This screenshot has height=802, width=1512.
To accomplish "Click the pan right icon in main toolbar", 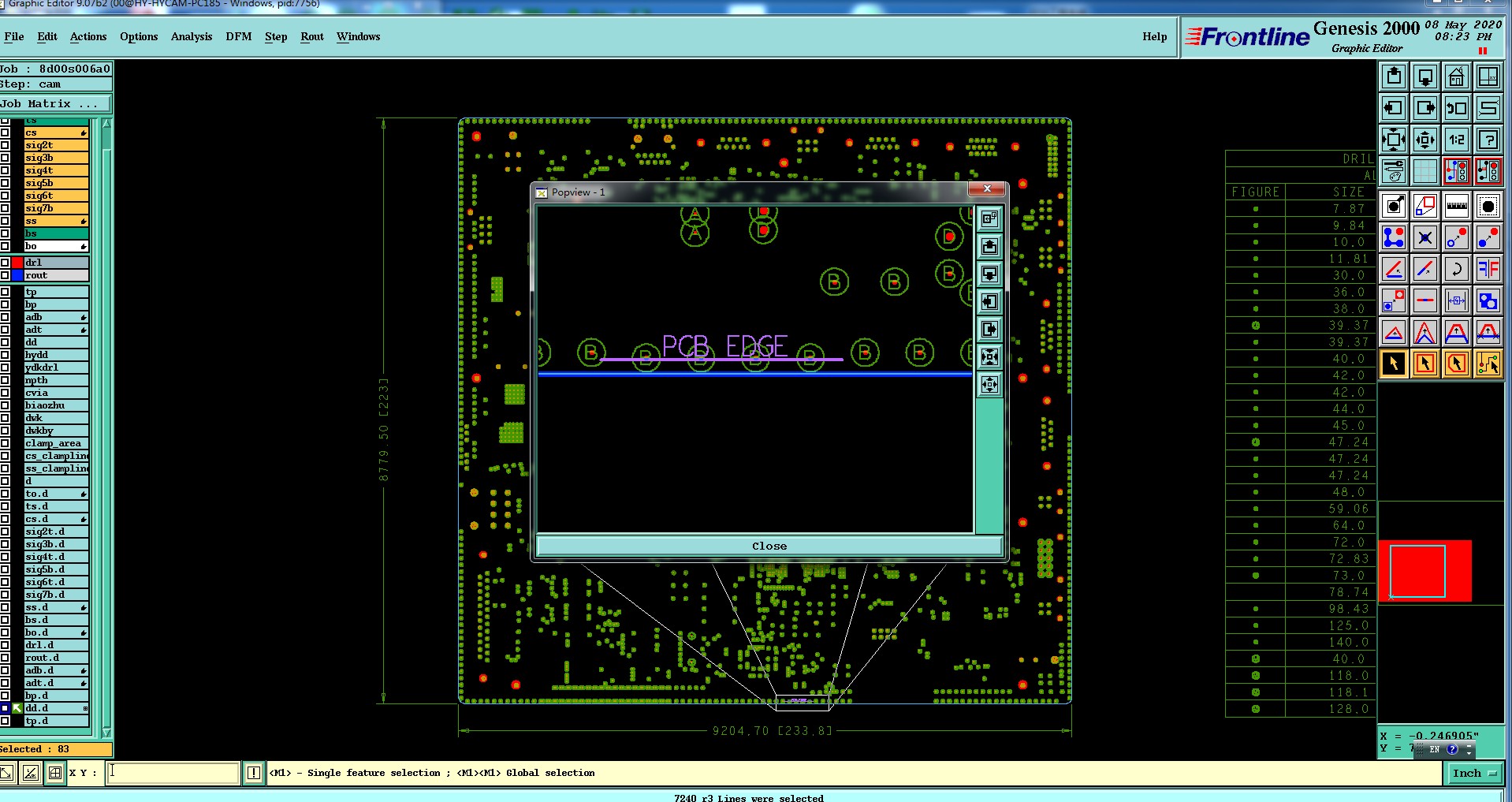I will 1425,108.
